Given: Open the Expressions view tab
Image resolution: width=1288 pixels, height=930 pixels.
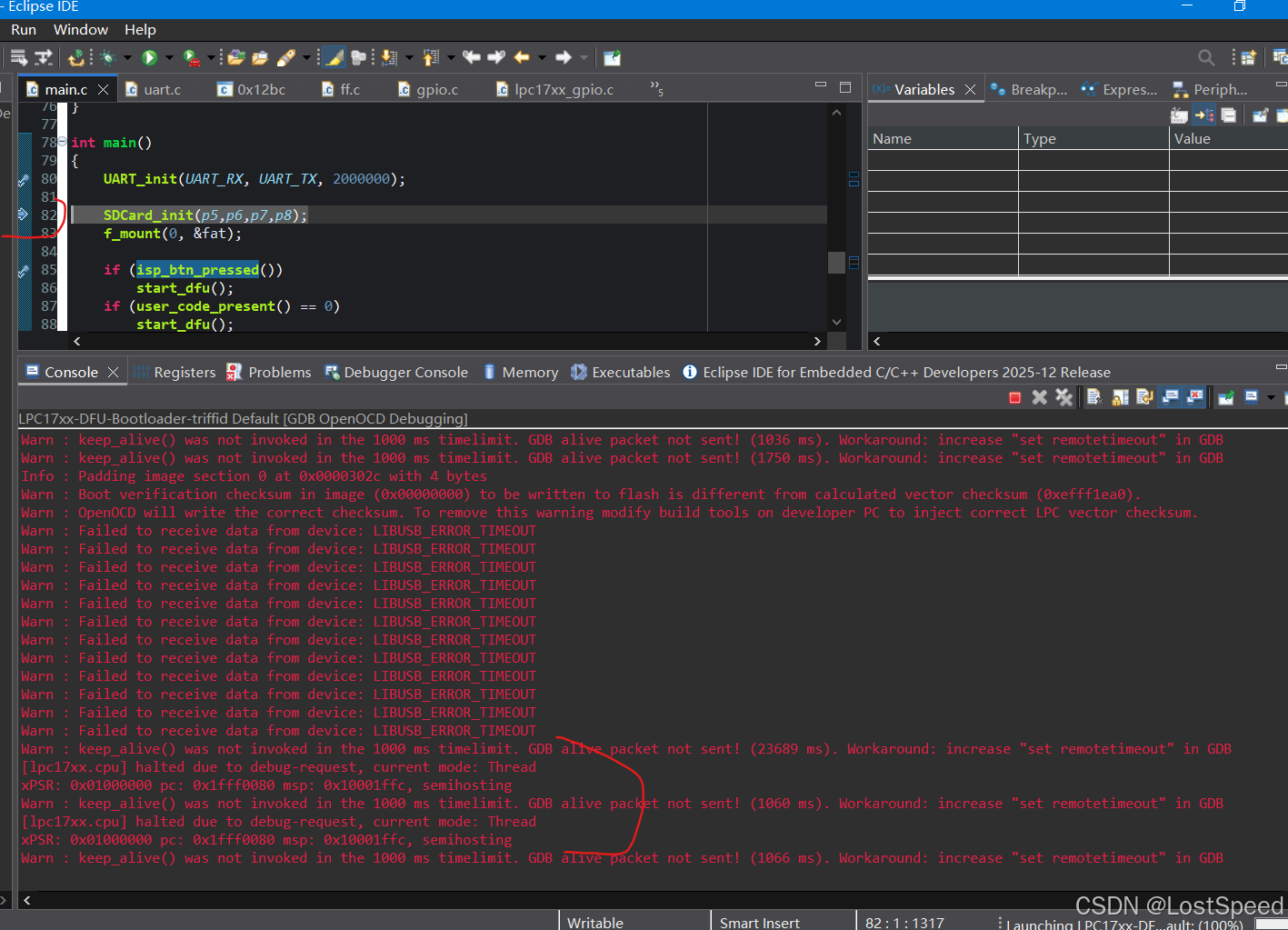Looking at the screenshot, I should [1119, 89].
